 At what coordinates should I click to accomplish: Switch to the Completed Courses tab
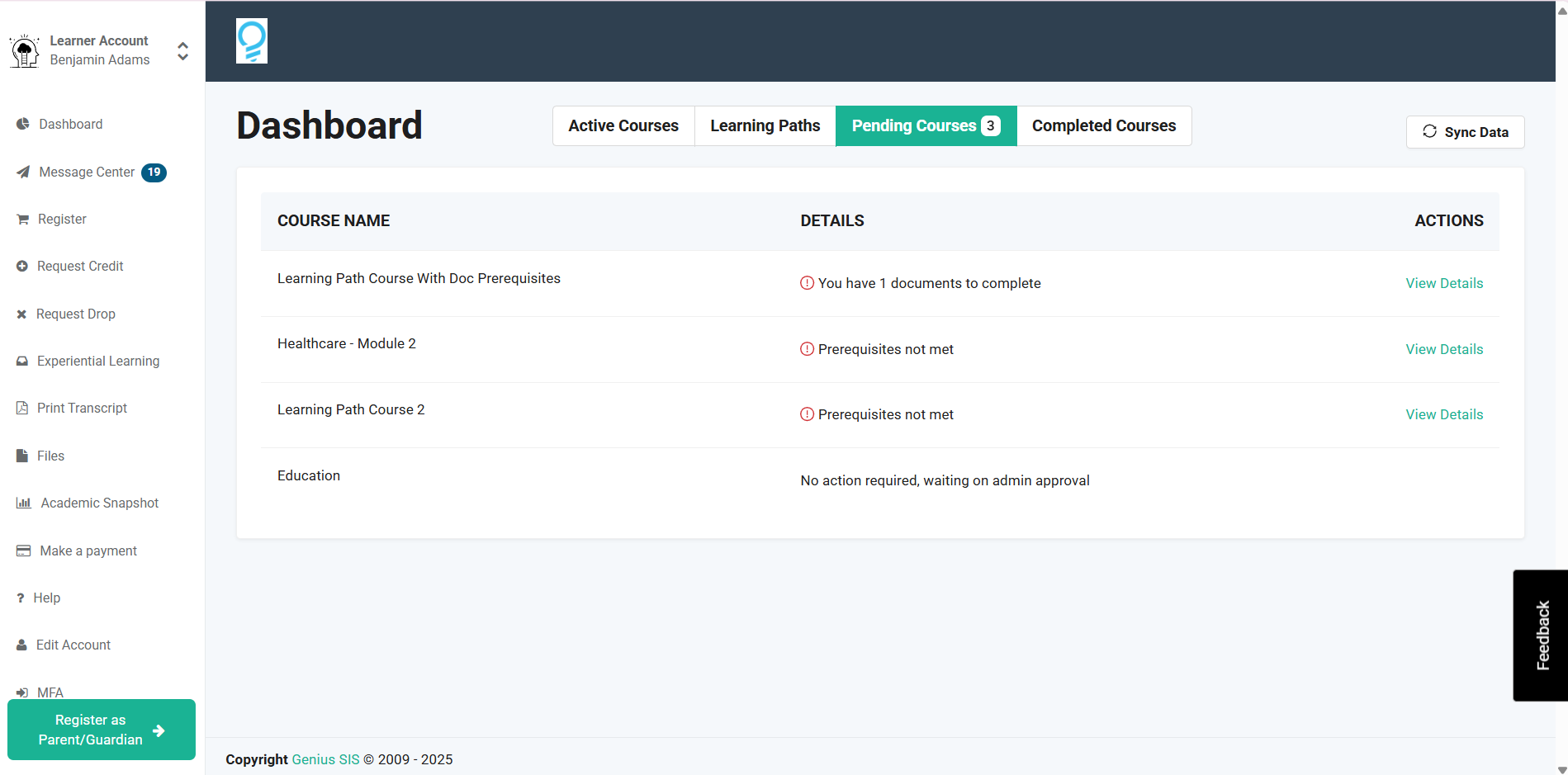coord(1103,125)
